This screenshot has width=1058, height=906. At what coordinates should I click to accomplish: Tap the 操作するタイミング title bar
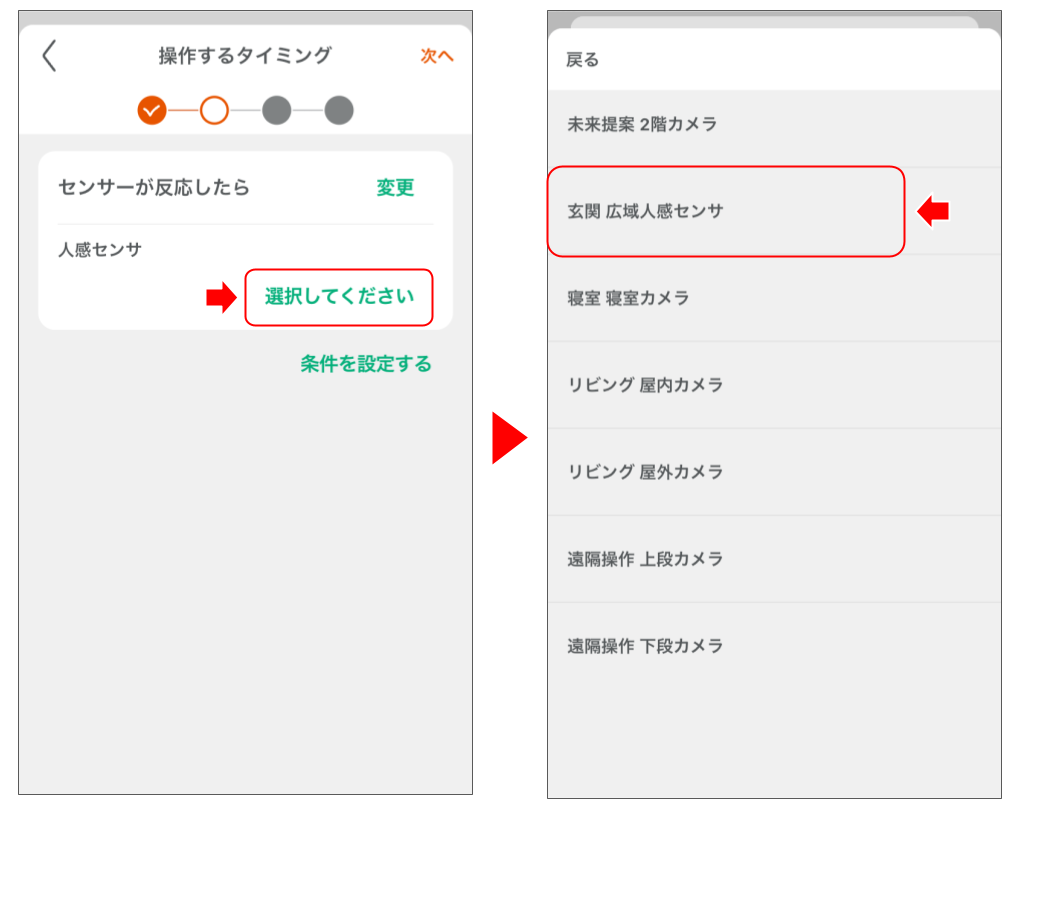[x=243, y=58]
